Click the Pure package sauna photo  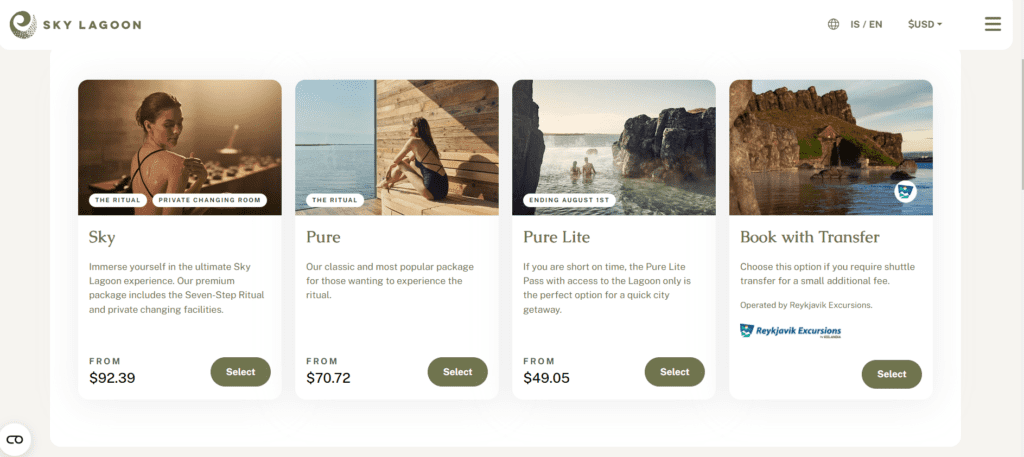(x=396, y=148)
